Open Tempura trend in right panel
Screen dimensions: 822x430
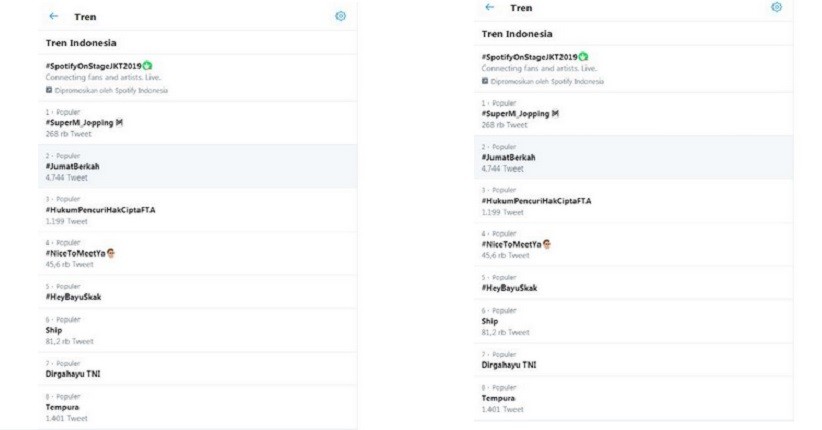coord(499,398)
